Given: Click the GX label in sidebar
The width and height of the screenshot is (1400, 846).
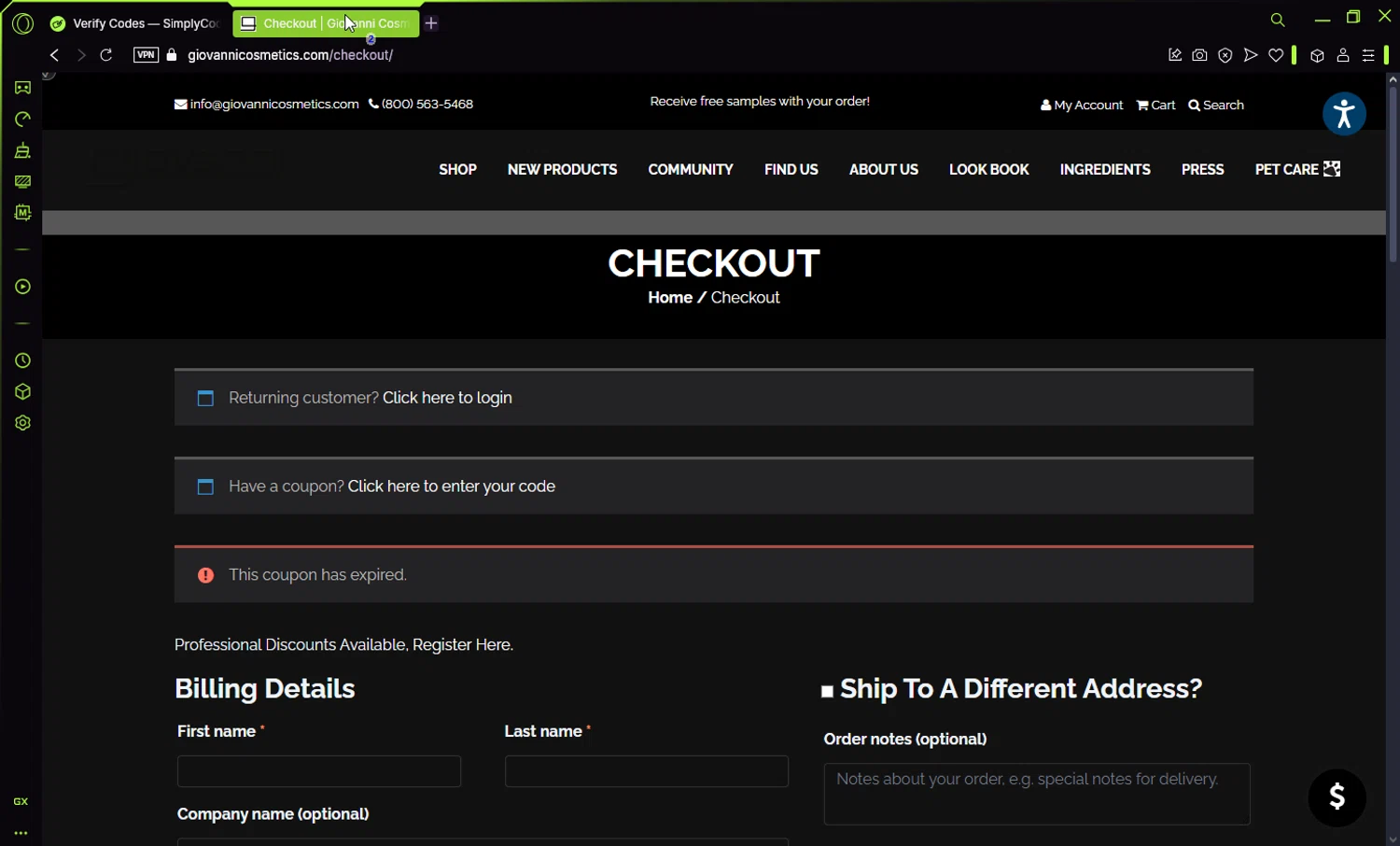Looking at the screenshot, I should pos(21,801).
